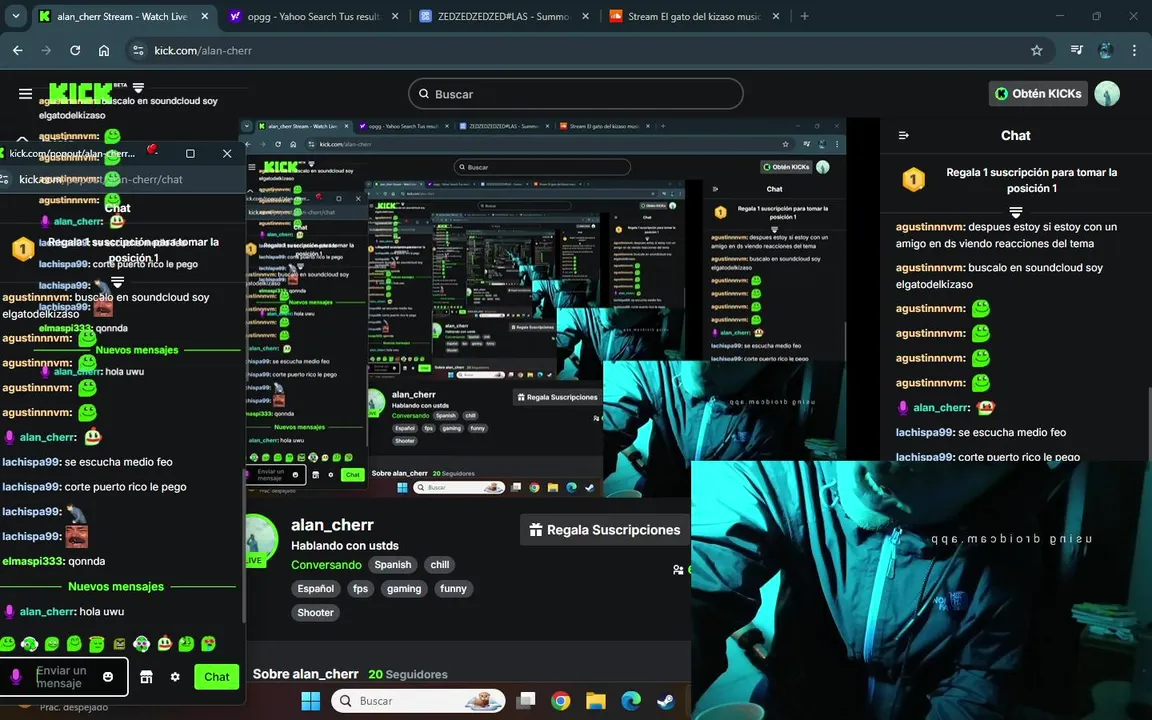The width and height of the screenshot is (1152, 720).
Task: Select the Shooter tag
Action: tap(315, 613)
